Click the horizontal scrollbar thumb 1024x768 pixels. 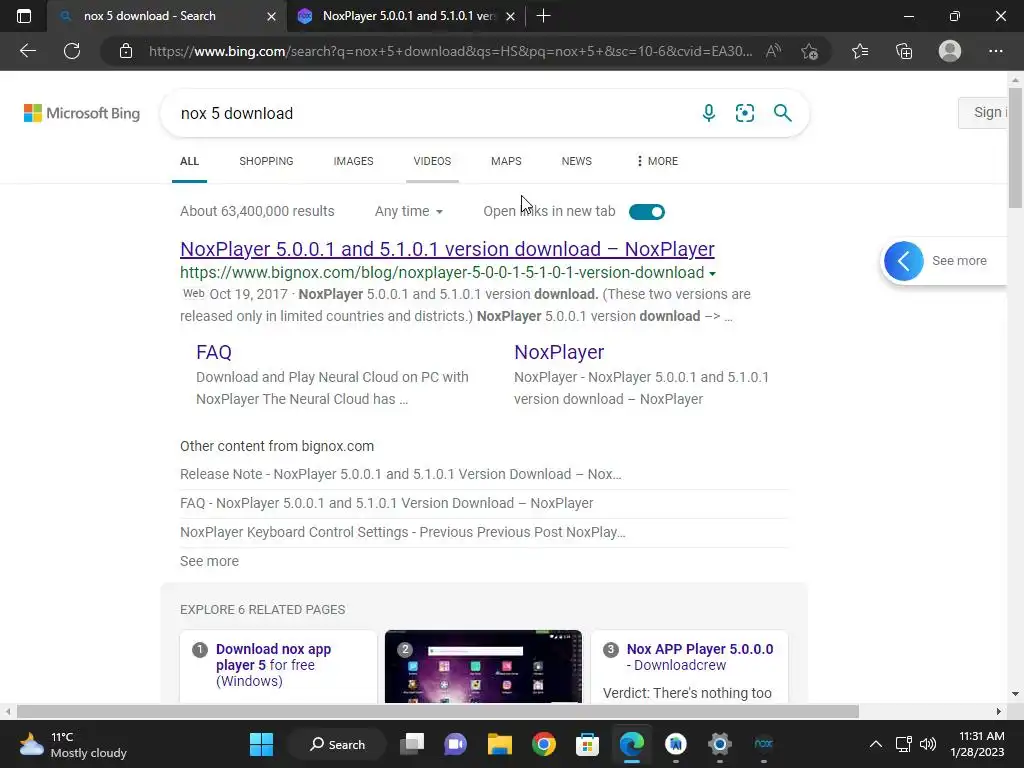(438, 711)
